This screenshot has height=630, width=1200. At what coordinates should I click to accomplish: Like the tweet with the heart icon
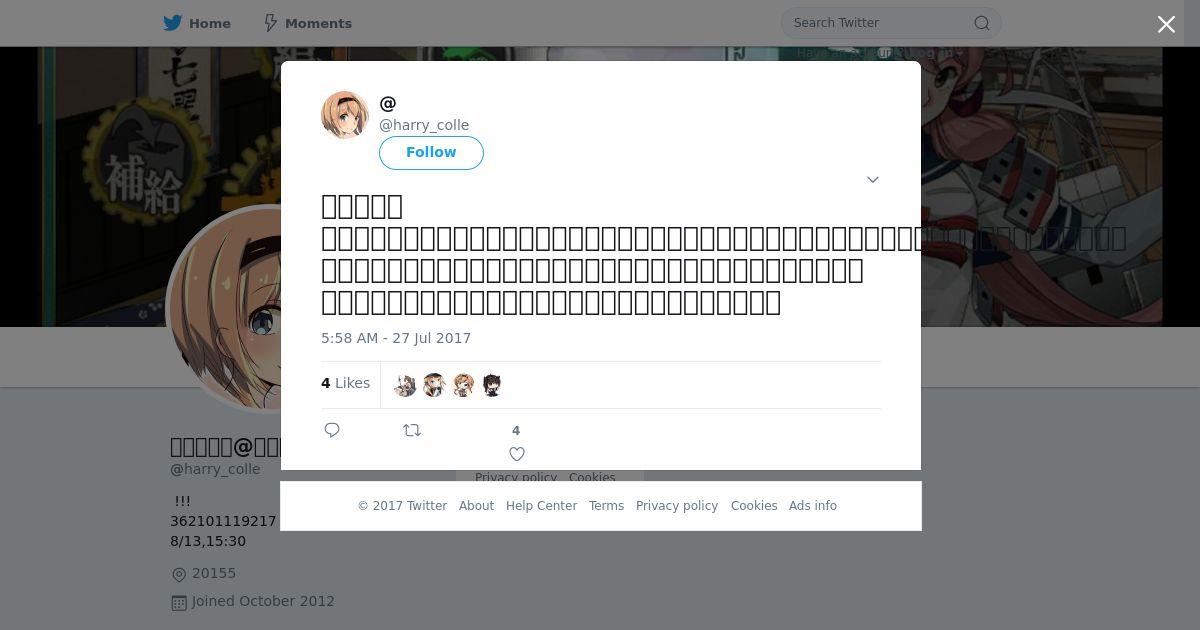[517, 454]
